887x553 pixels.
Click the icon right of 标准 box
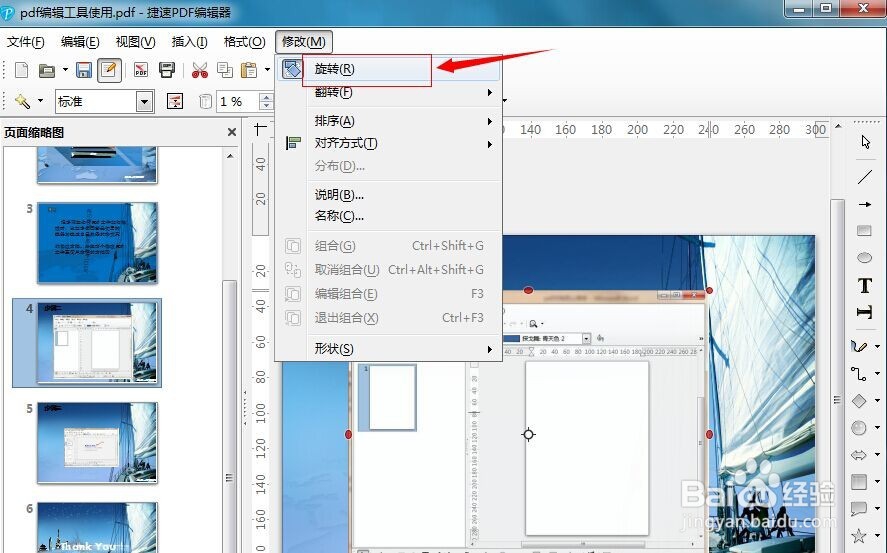(x=175, y=101)
